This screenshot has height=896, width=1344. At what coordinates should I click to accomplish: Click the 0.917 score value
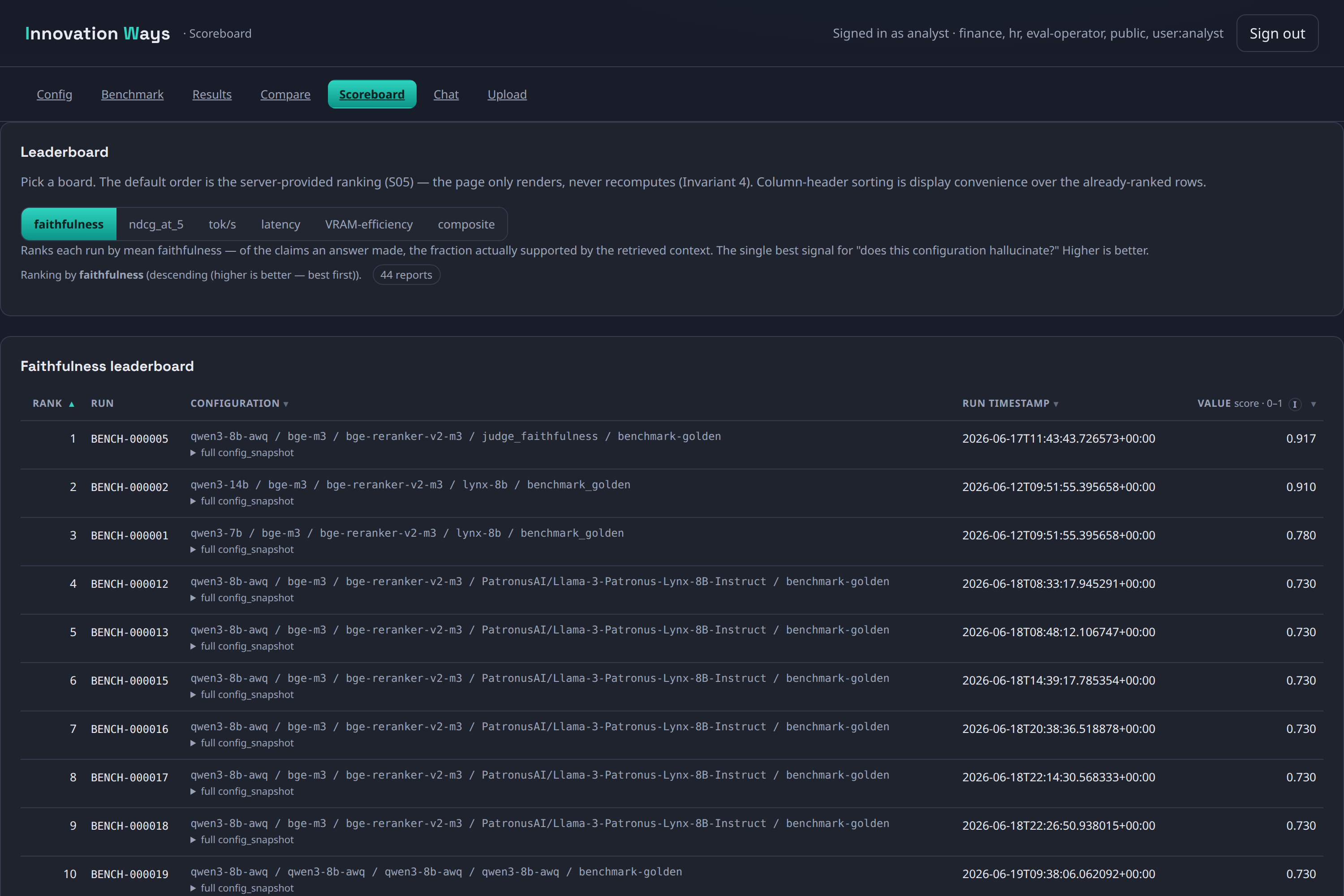click(x=1301, y=439)
